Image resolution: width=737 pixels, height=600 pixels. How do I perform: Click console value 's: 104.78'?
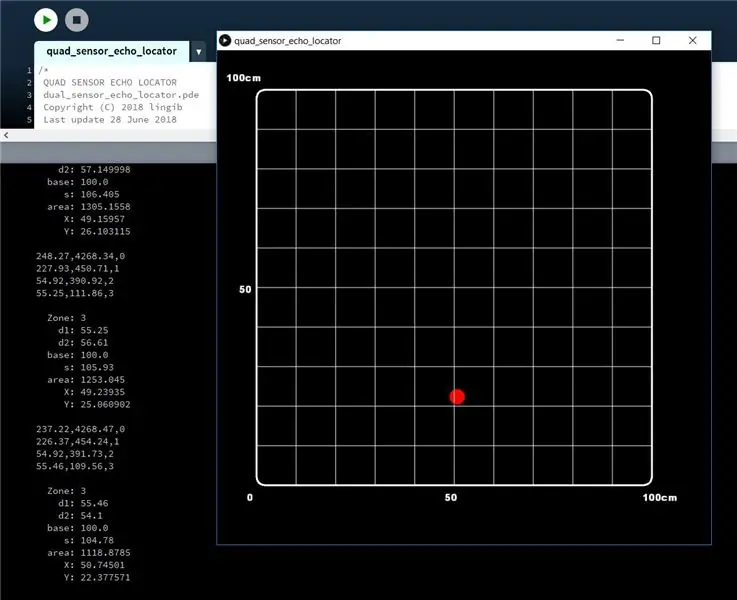click(89, 540)
